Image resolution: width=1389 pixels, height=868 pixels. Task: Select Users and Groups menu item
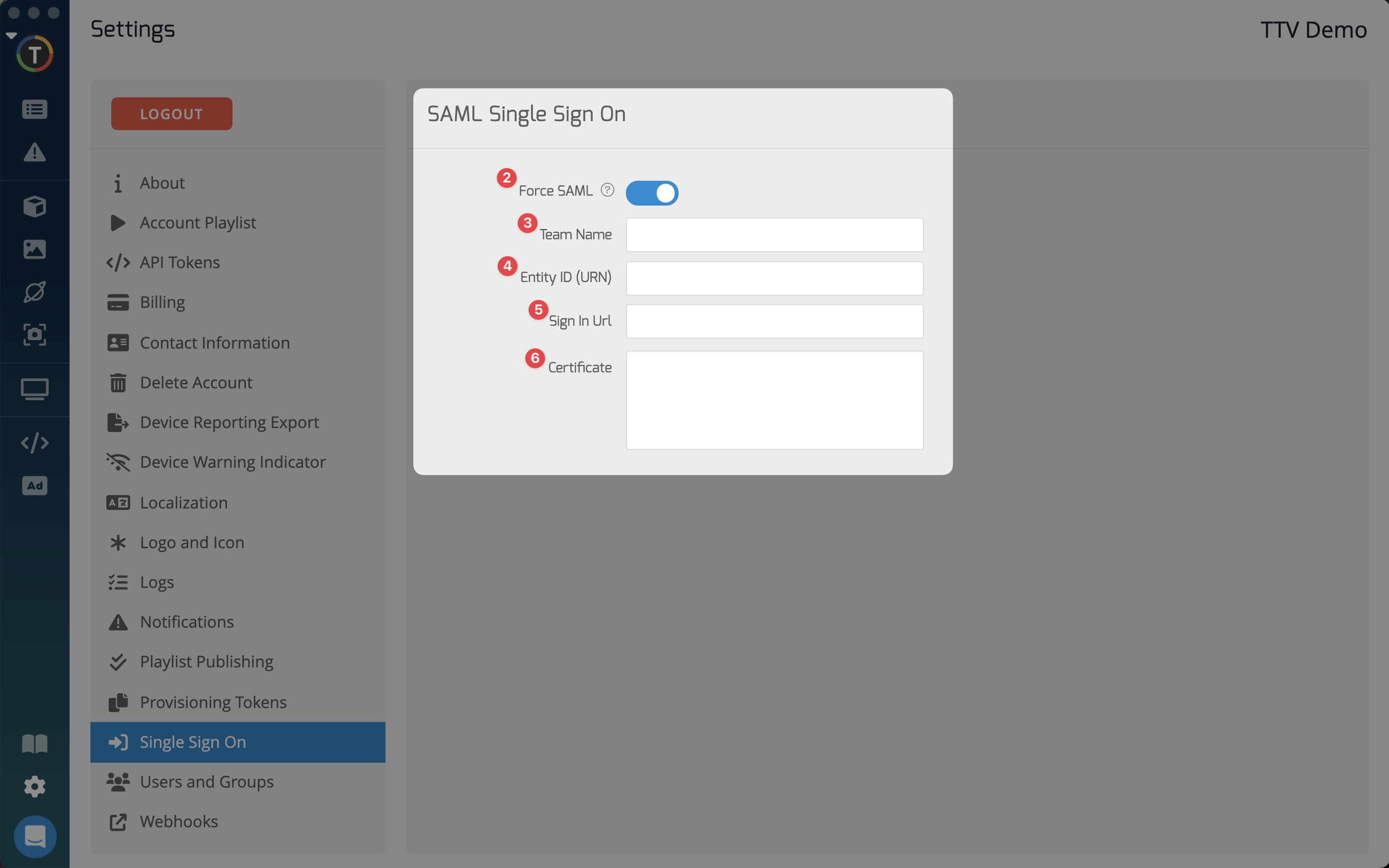[207, 782]
